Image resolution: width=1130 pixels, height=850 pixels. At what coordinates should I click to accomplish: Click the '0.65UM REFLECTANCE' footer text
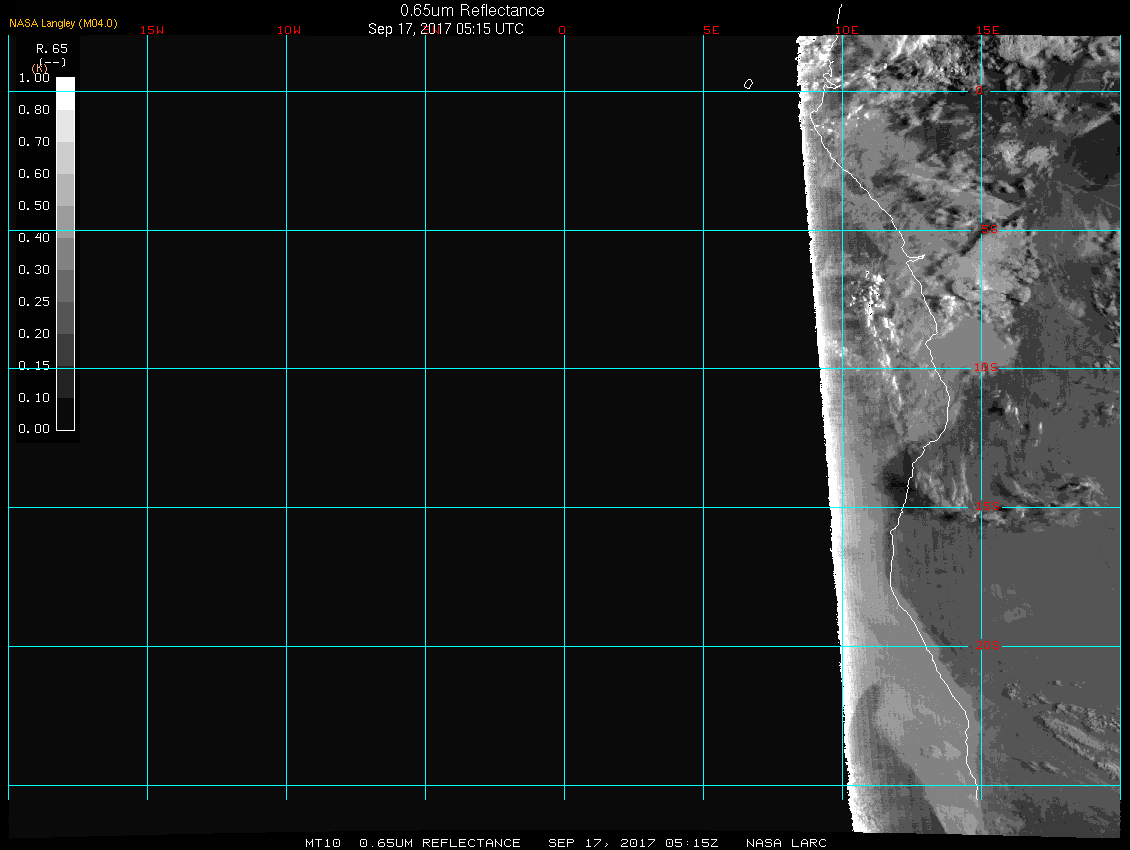point(440,843)
